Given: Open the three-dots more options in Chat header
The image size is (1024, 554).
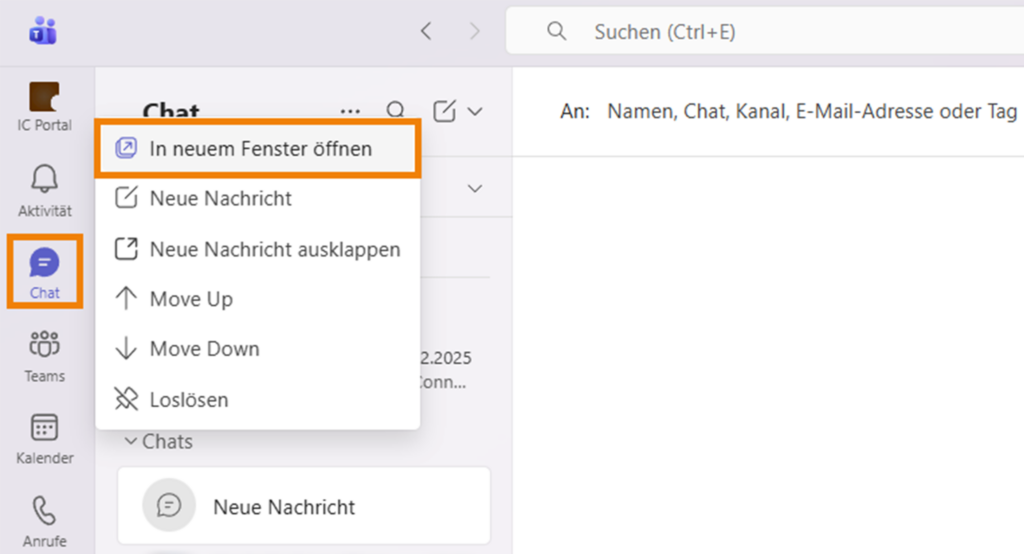Looking at the screenshot, I should [350, 111].
